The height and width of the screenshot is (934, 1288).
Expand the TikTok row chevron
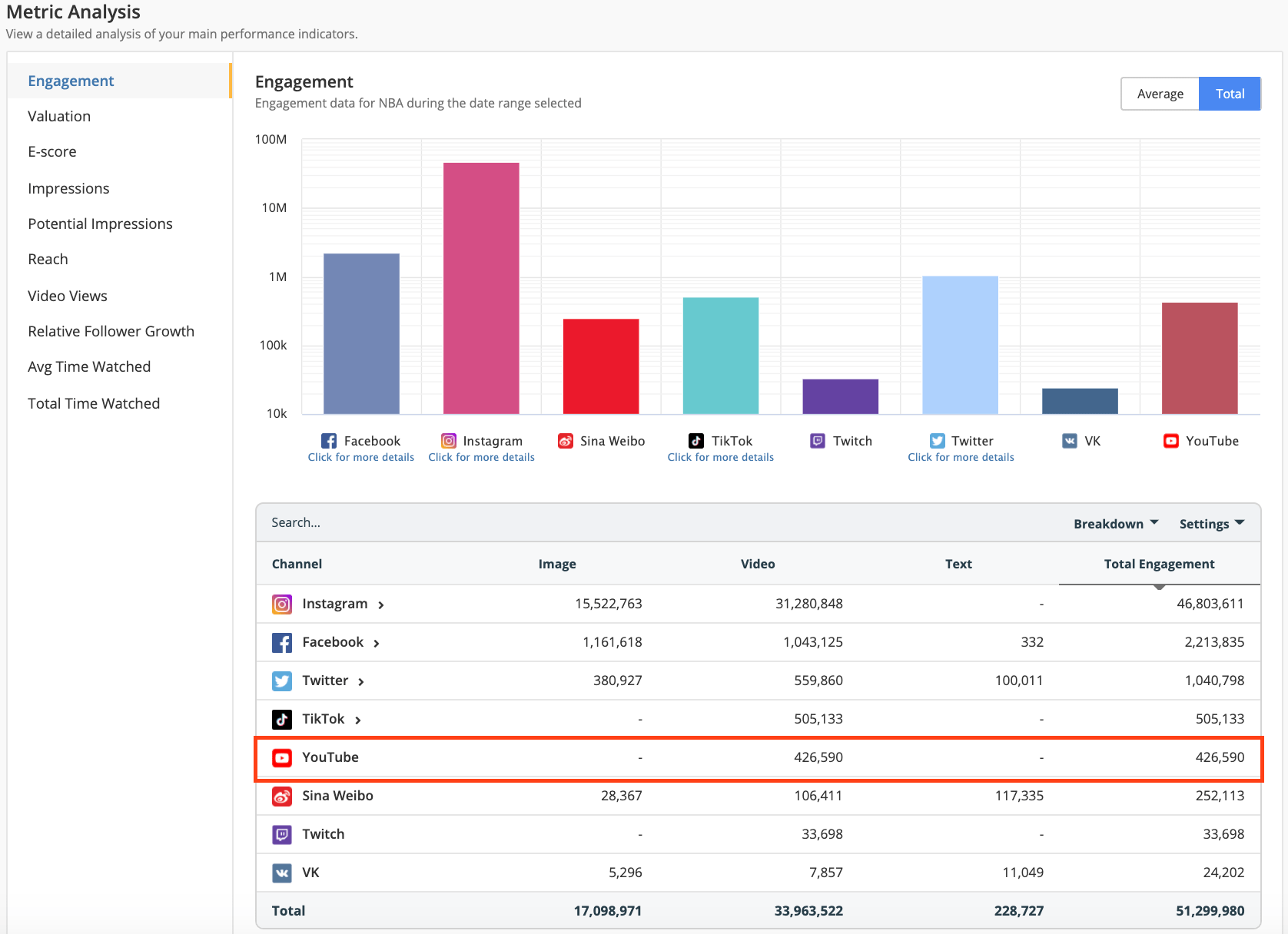pos(358,720)
